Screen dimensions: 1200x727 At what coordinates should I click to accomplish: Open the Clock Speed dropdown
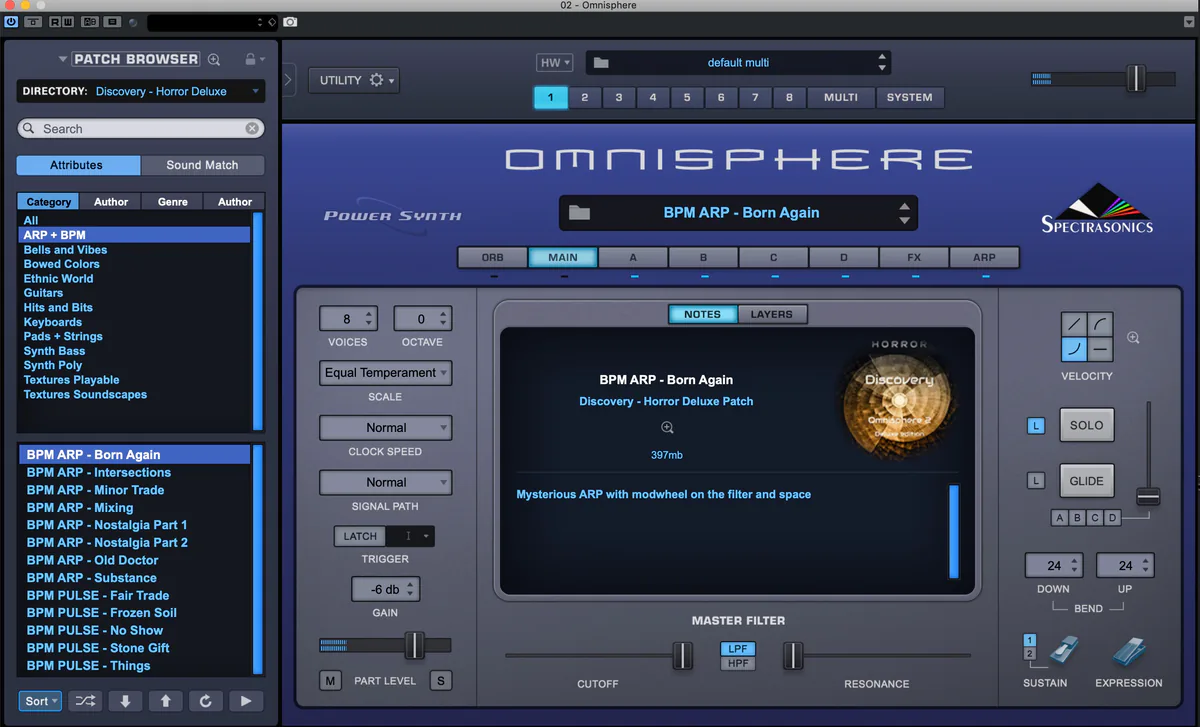[x=385, y=428]
